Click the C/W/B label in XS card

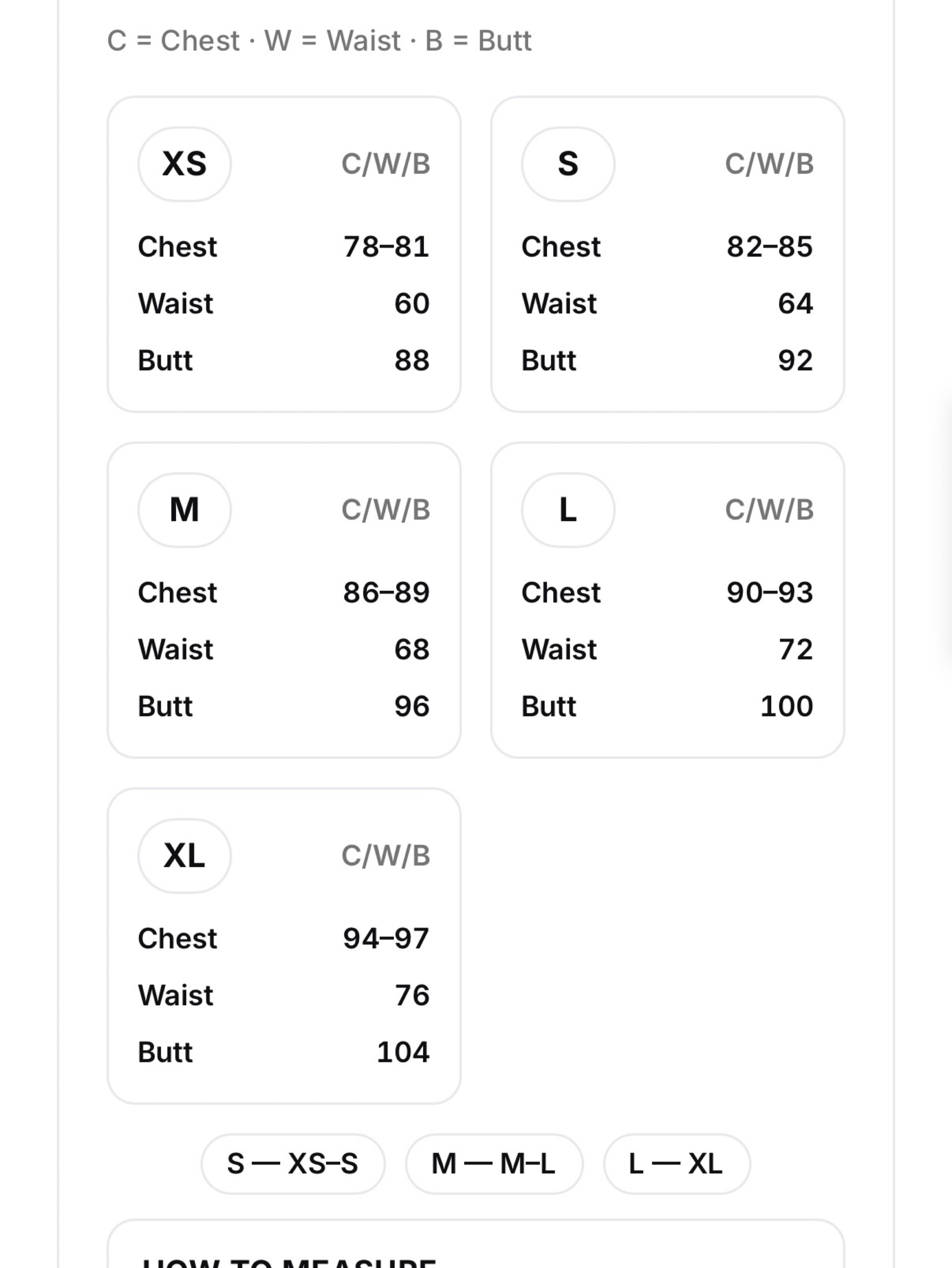point(386,164)
